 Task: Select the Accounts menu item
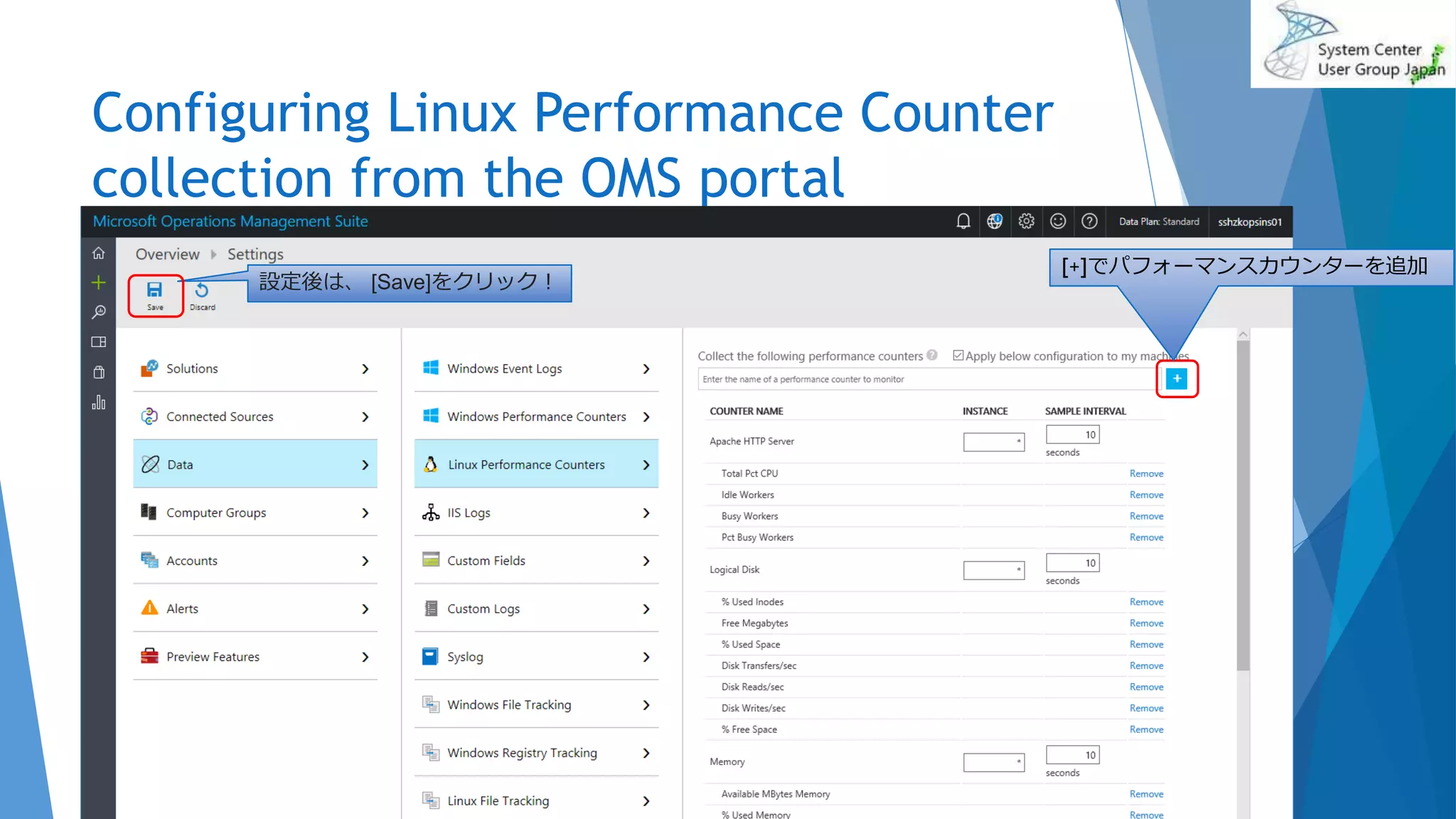click(255, 560)
